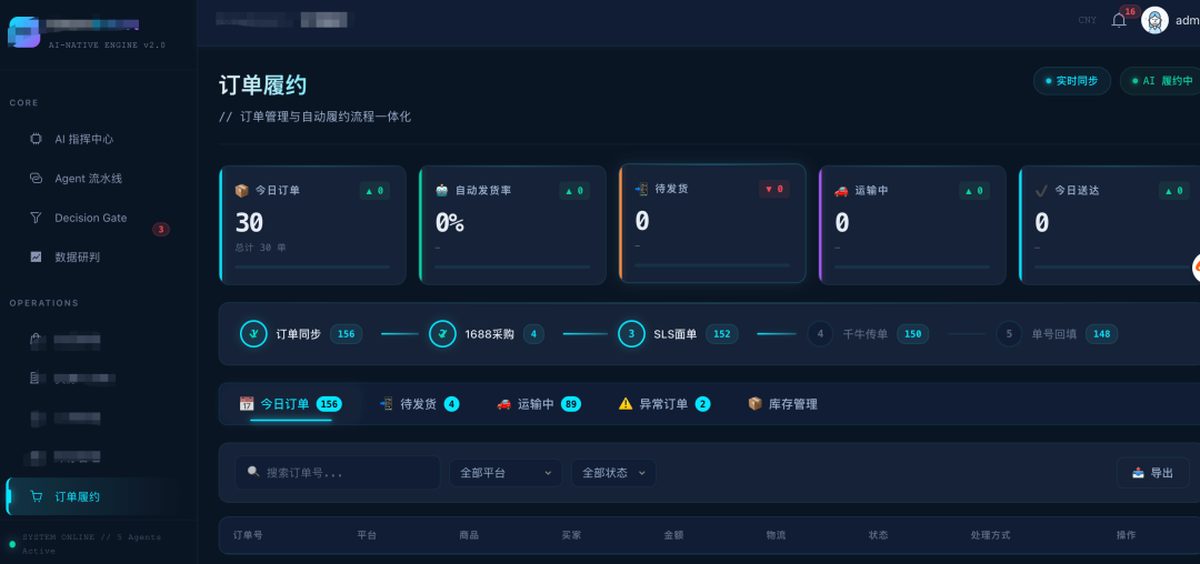The width and height of the screenshot is (1200, 564).
Task: Click the progress bar on 今日订单 card
Action: click(x=312, y=267)
